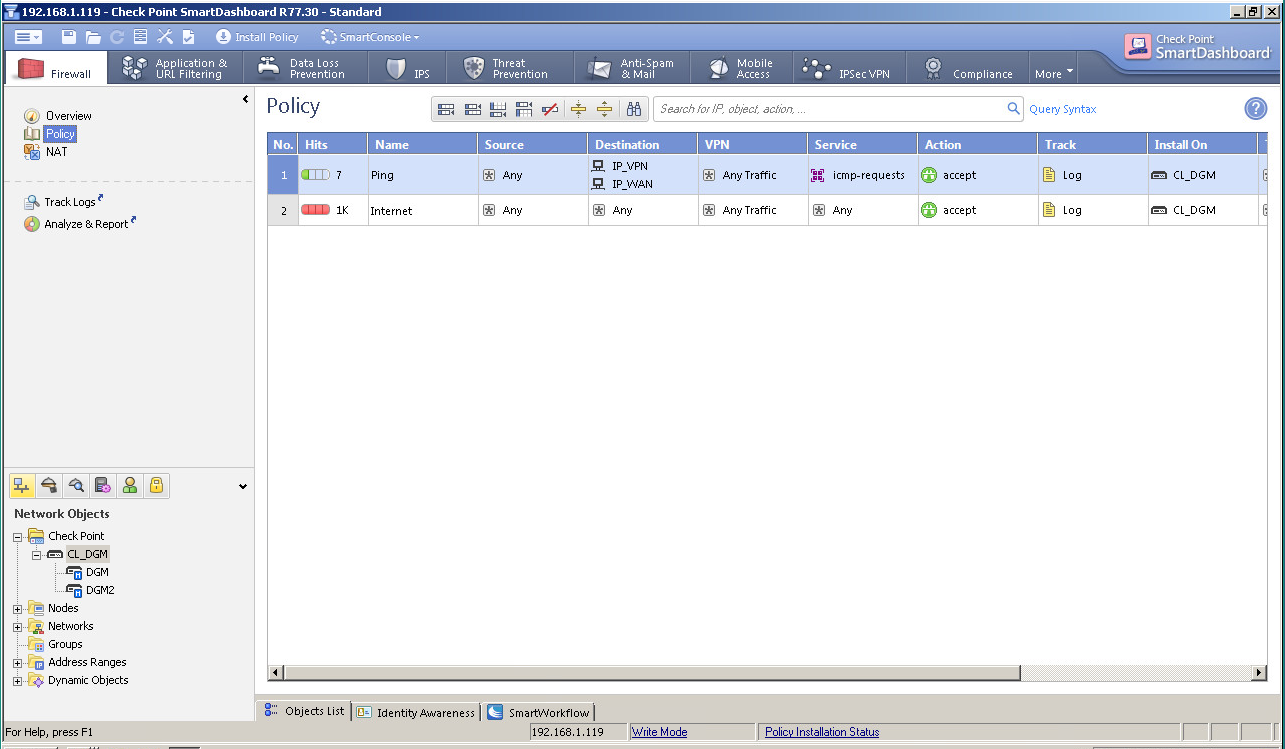Click the verify policy checkmark document icon
Image resolution: width=1285 pixels, height=749 pixels.
tap(189, 37)
